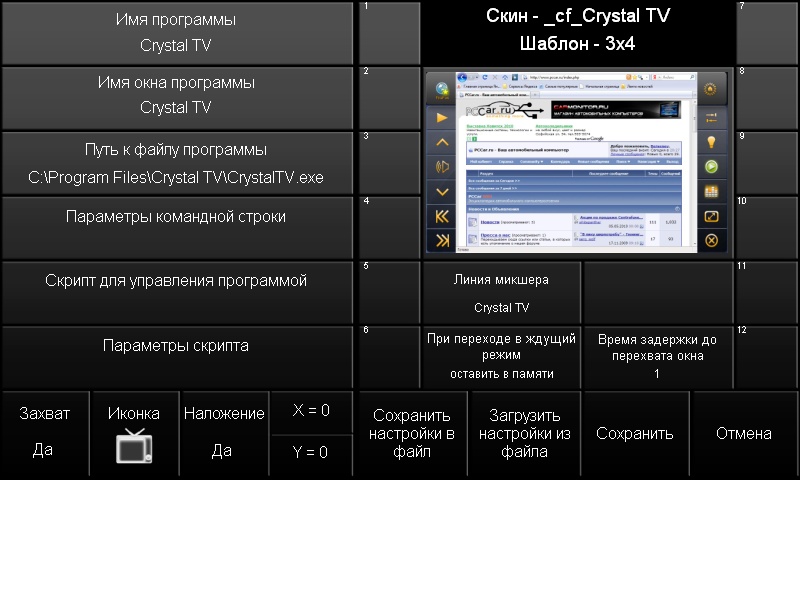Viewport: 800px width, 600px height.
Task: Select template slot number 11
Action: (x=767, y=292)
